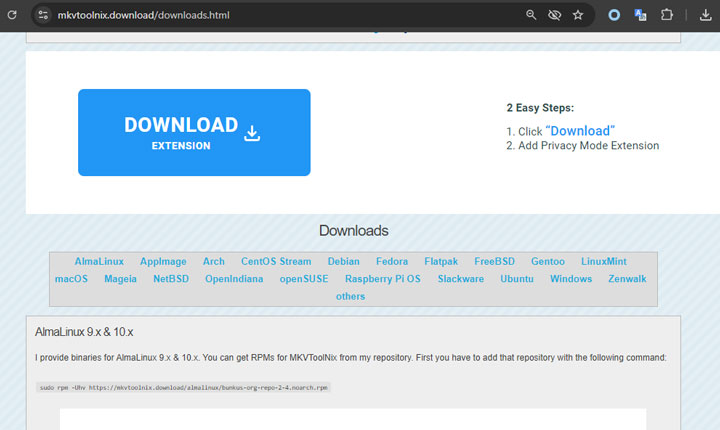Image resolution: width=720 pixels, height=430 pixels.
Task: Open the blue circle extension icon
Action: pos(614,15)
